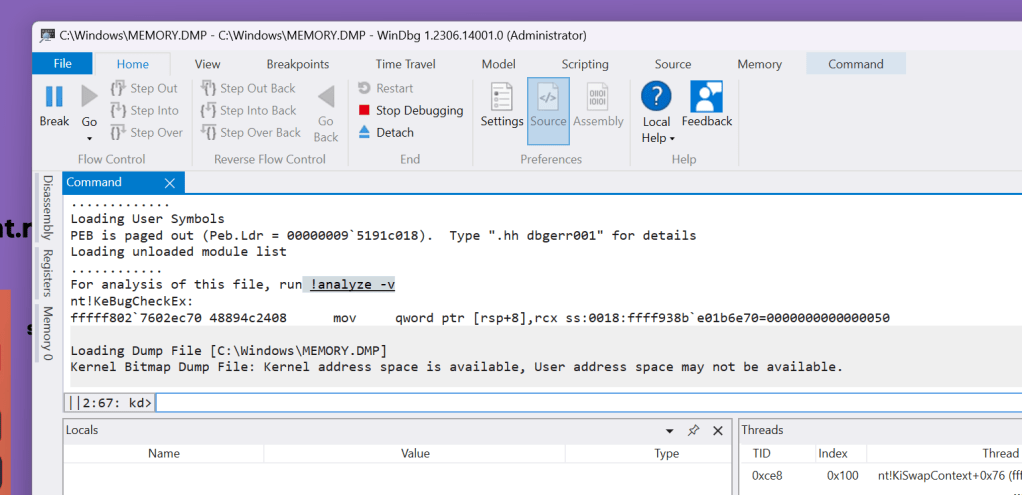1022x495 pixels.
Task: Click the 'Kernel Bitmap Dump File' line
Action: [456, 367]
